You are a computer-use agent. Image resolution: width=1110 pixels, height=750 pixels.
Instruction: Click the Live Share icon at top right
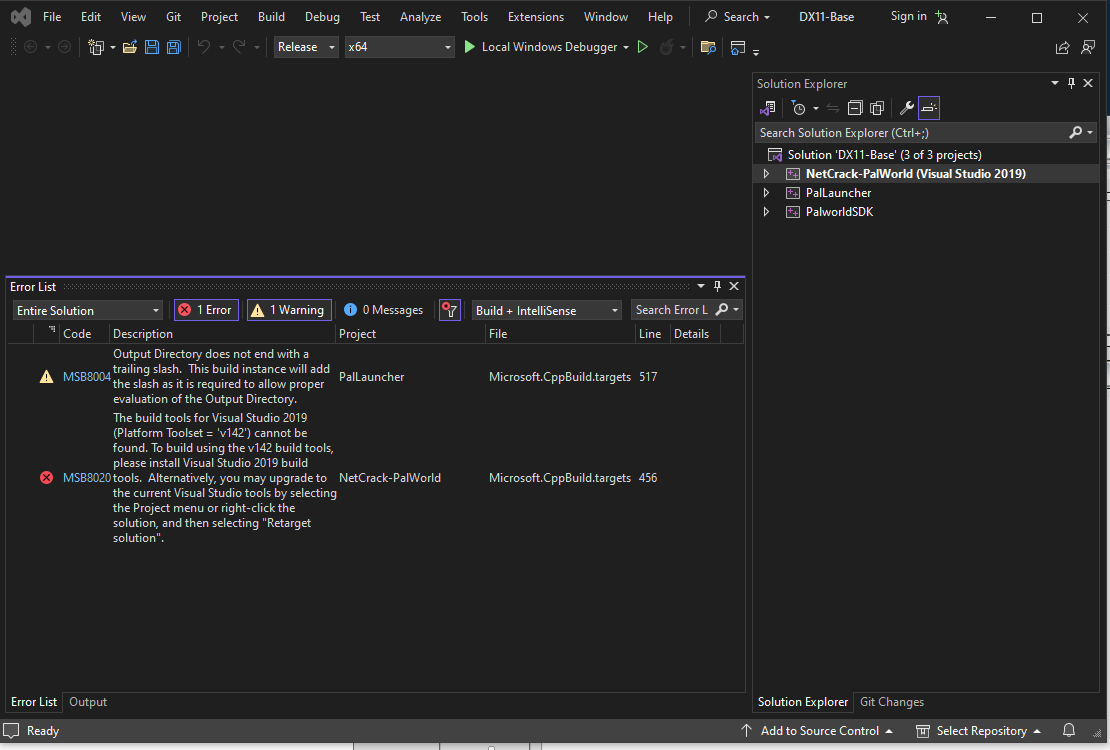pyautogui.click(x=1063, y=47)
